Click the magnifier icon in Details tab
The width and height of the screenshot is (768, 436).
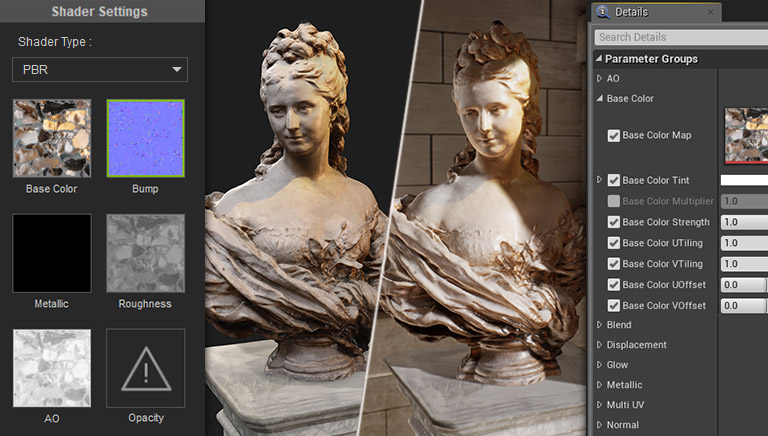pyautogui.click(x=603, y=12)
